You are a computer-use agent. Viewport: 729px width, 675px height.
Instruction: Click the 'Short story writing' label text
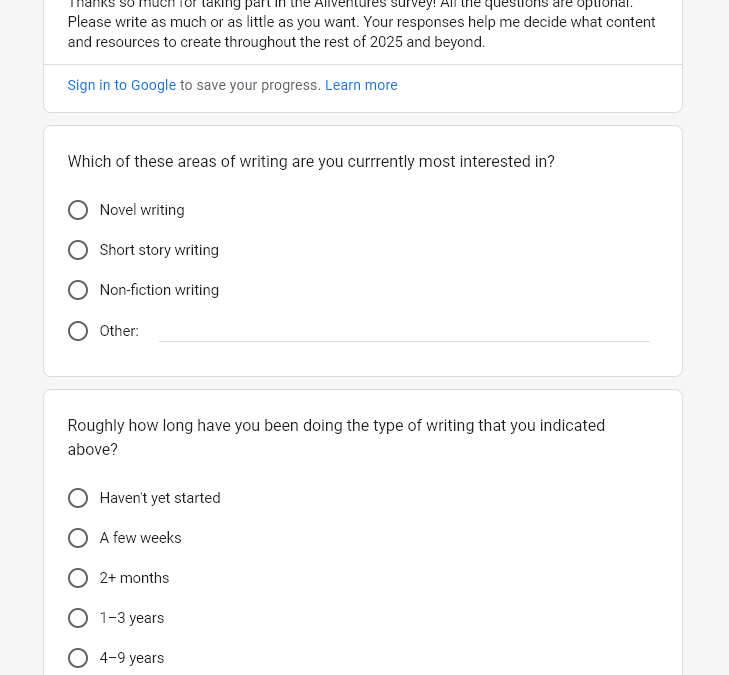(159, 250)
